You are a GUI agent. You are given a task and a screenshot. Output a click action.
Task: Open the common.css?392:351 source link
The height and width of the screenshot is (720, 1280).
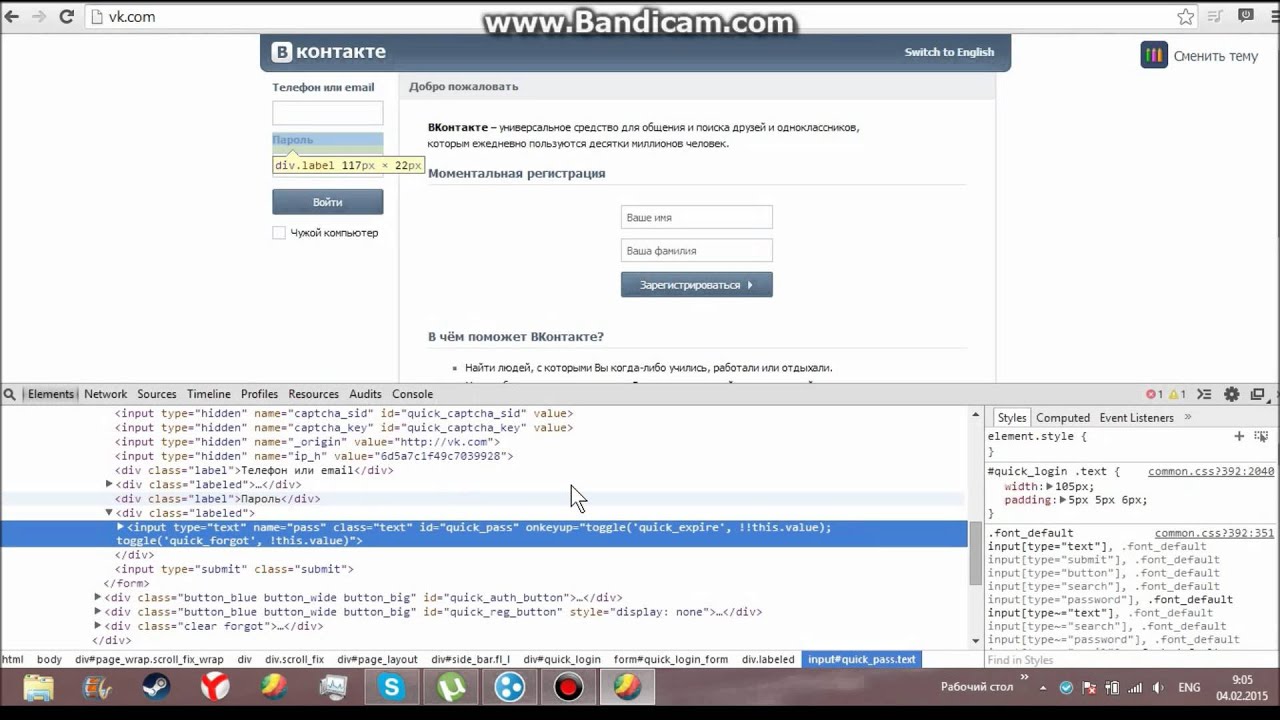pos(1215,533)
